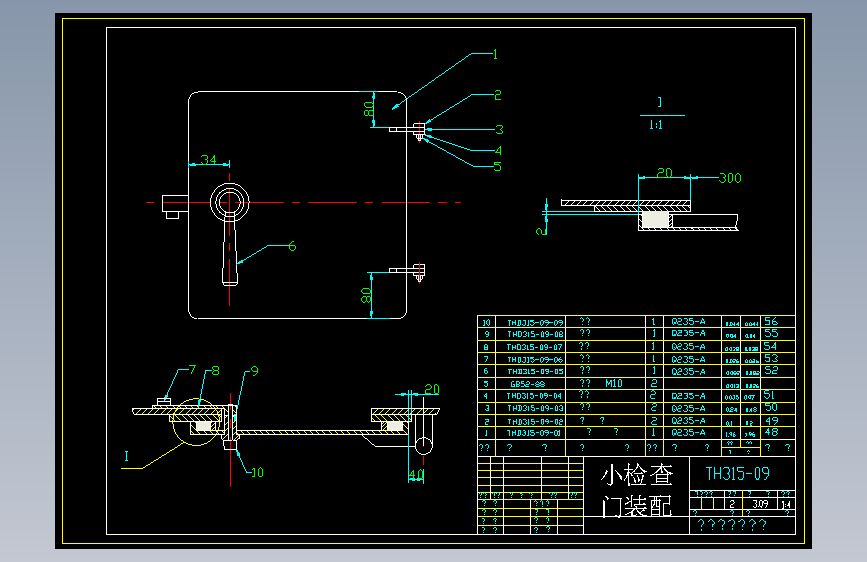Click the remark number 49 in parts list
867x562 pixels.
click(x=771, y=421)
